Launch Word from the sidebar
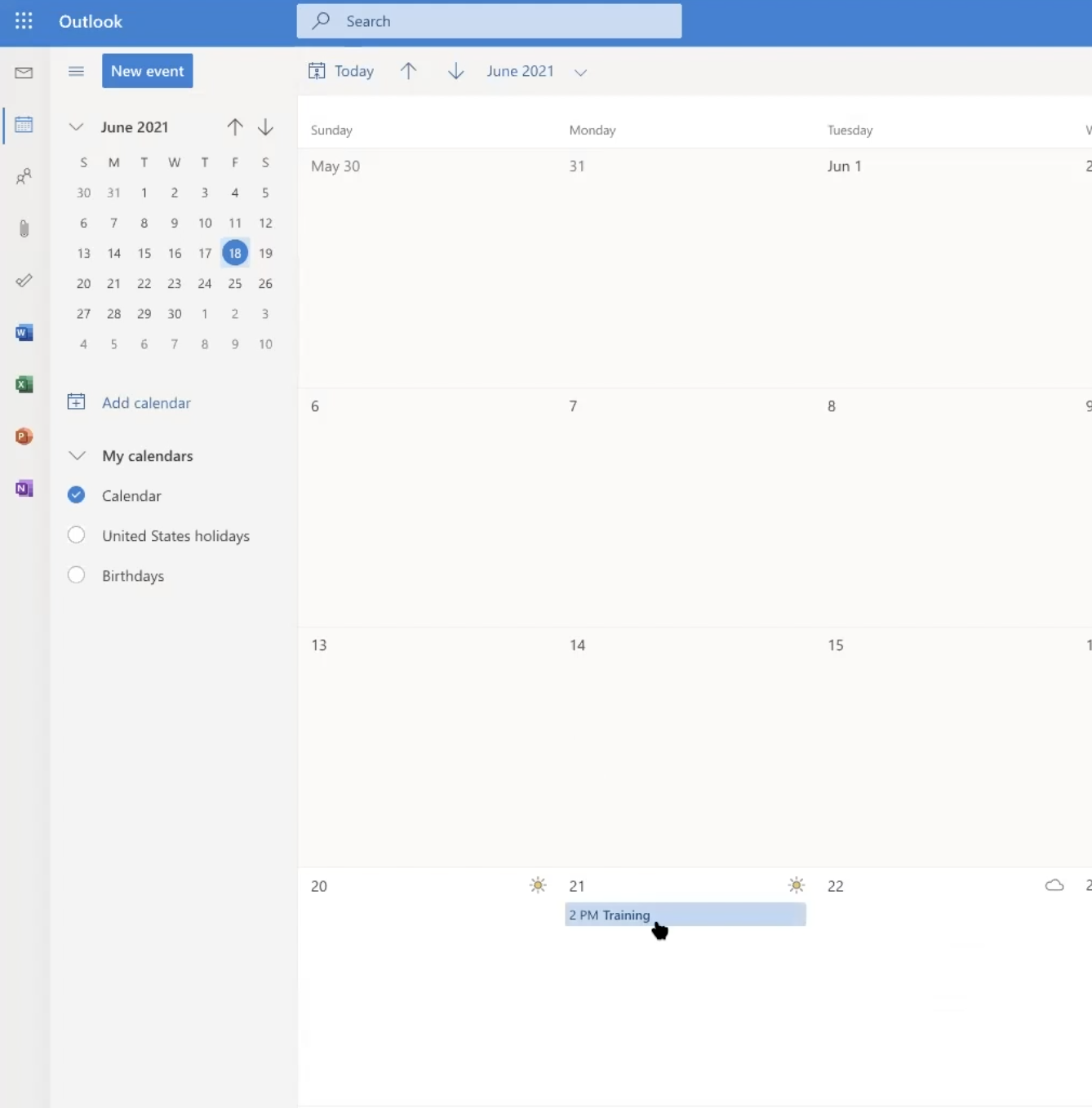 (x=24, y=333)
